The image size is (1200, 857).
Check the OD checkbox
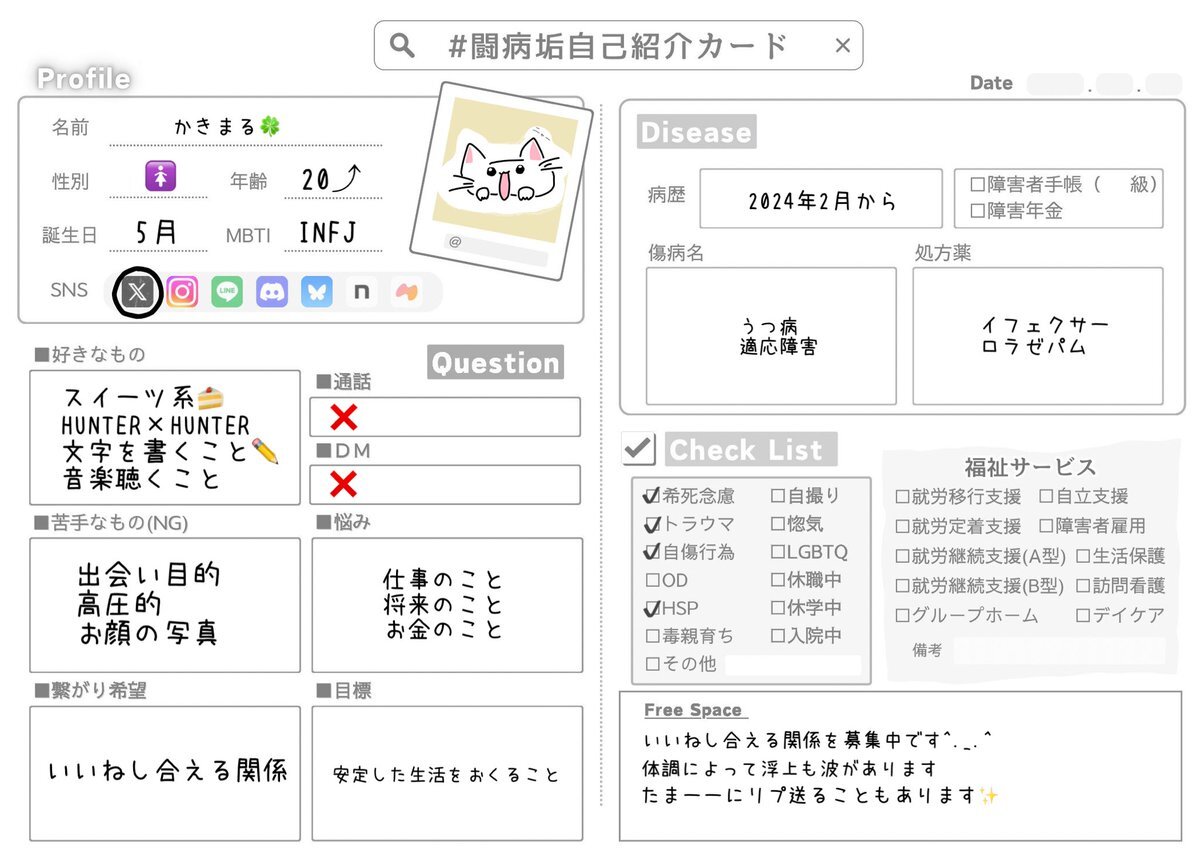click(652, 580)
